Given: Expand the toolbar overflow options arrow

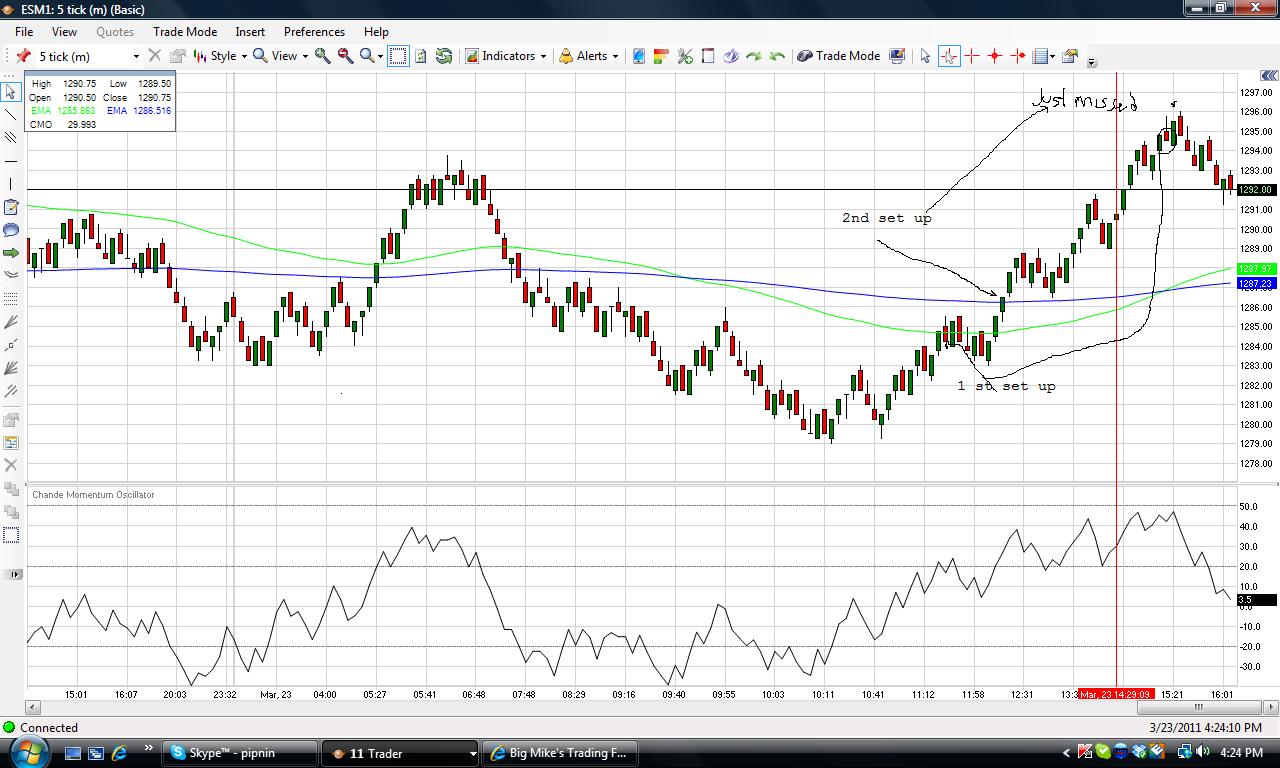Looking at the screenshot, I should point(1092,62).
